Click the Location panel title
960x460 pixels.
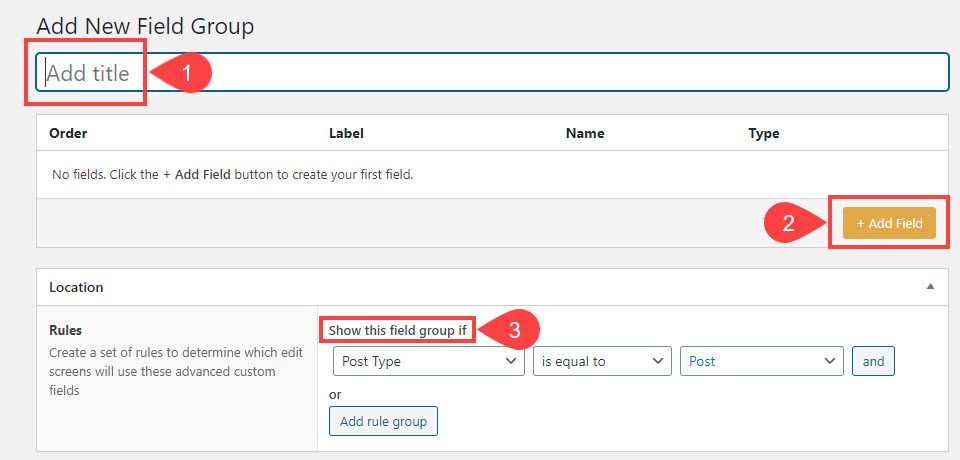(76, 287)
